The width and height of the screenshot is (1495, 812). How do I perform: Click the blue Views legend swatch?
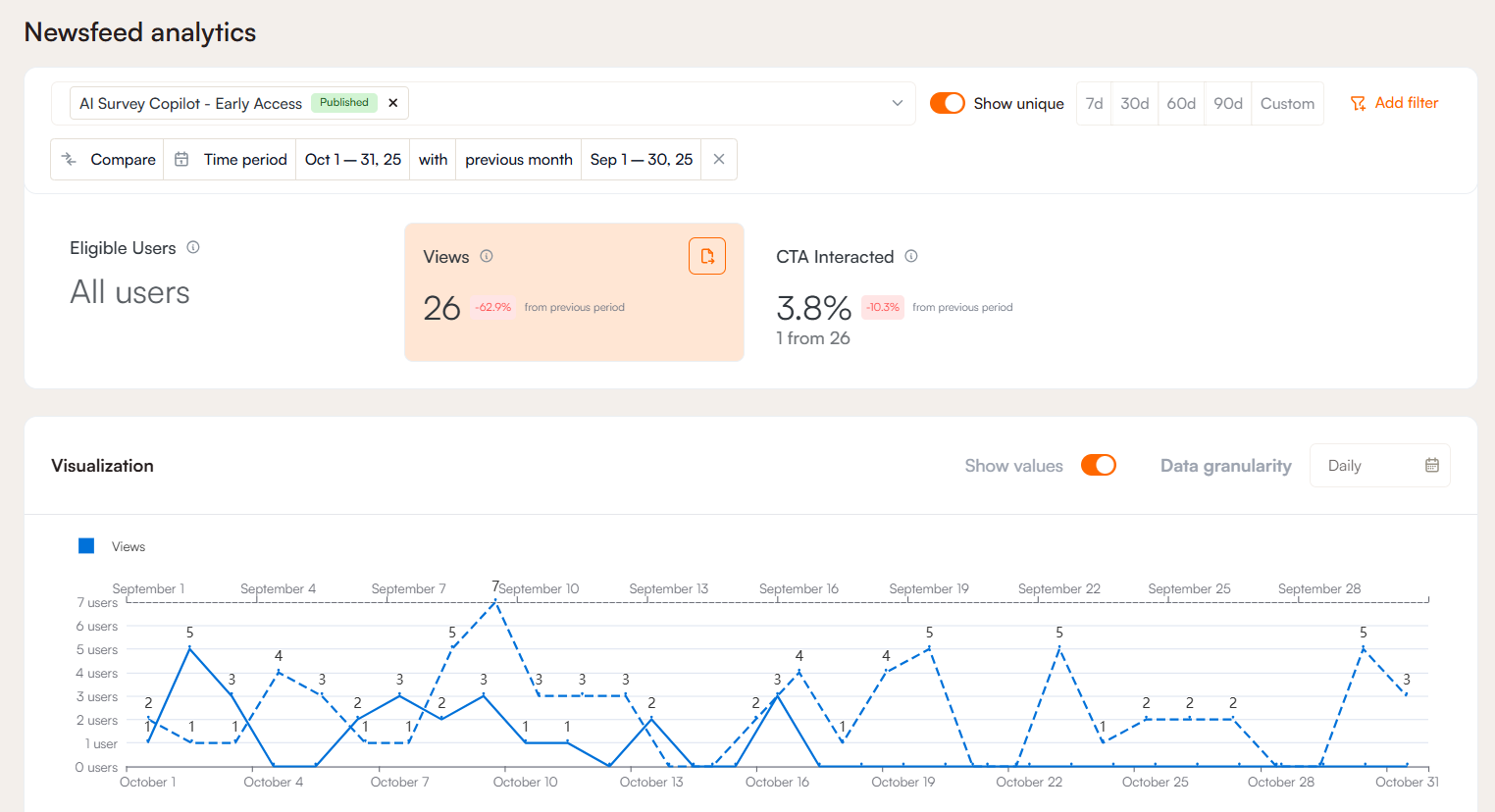pos(86,546)
